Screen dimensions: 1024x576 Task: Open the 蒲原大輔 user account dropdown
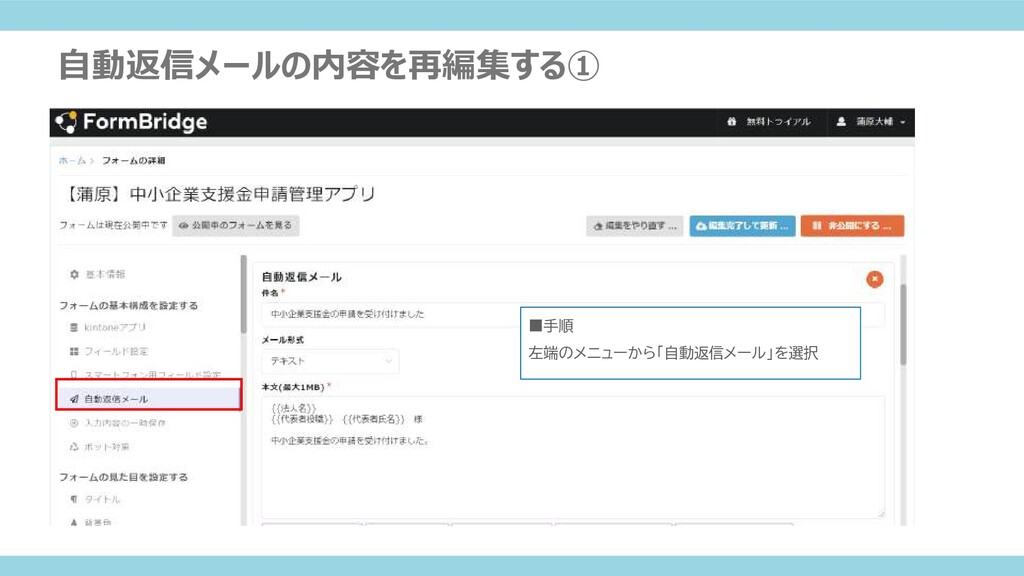[x=871, y=121]
